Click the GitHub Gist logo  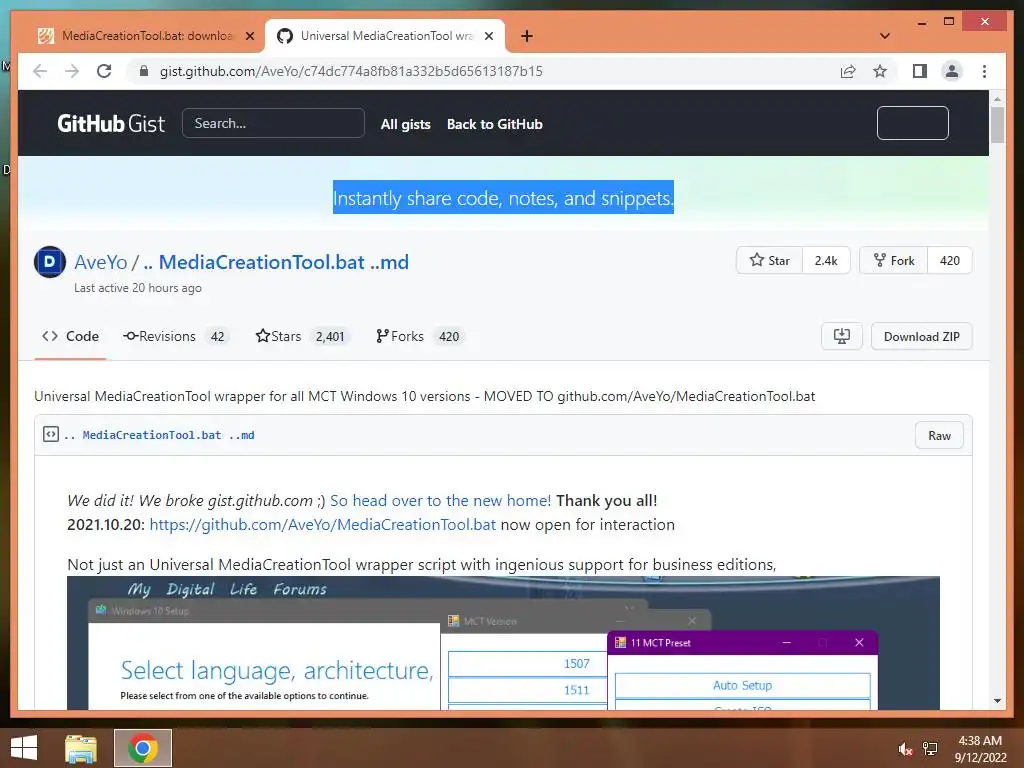111,123
